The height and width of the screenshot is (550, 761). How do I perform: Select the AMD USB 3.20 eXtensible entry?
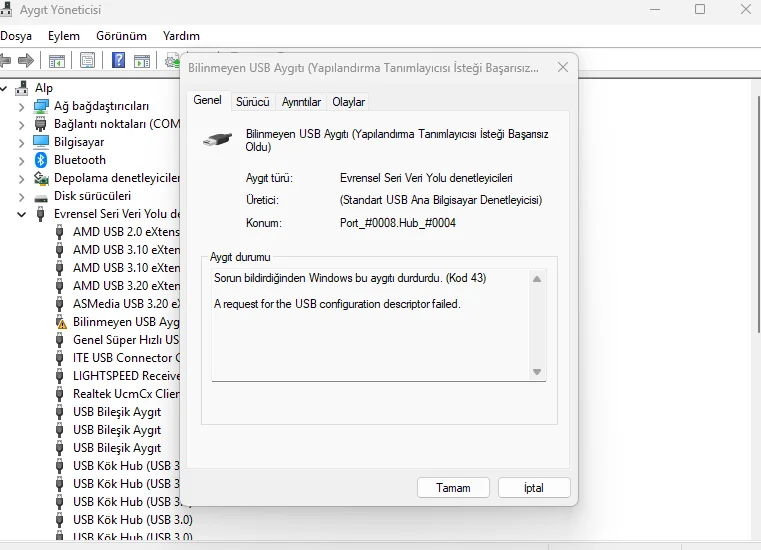click(x=126, y=286)
